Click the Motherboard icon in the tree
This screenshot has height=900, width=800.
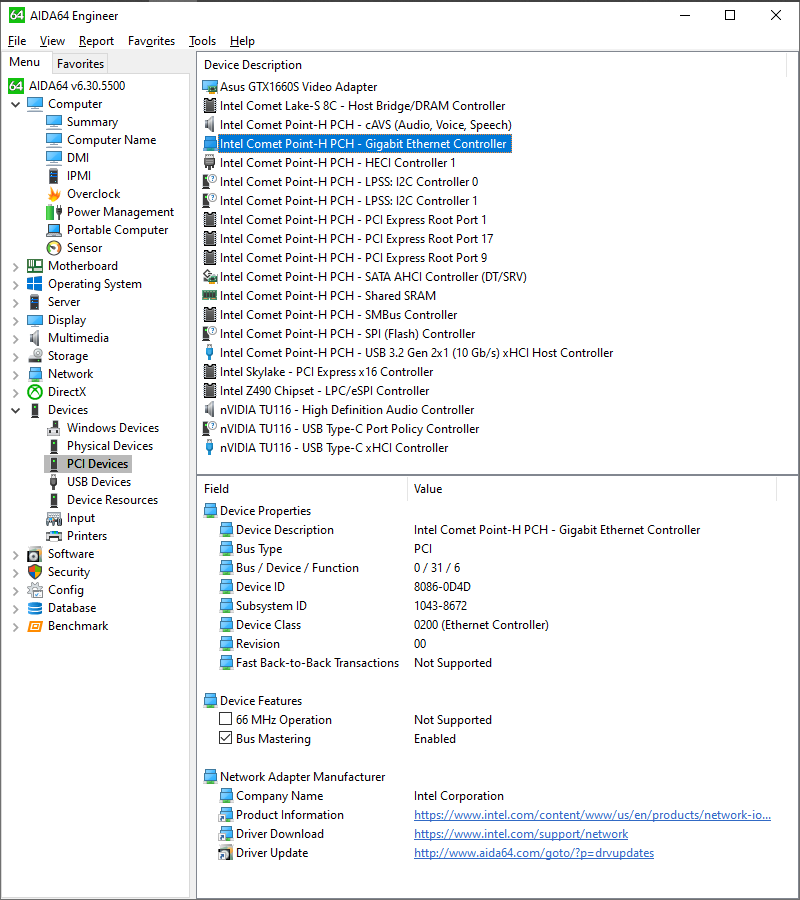35,266
